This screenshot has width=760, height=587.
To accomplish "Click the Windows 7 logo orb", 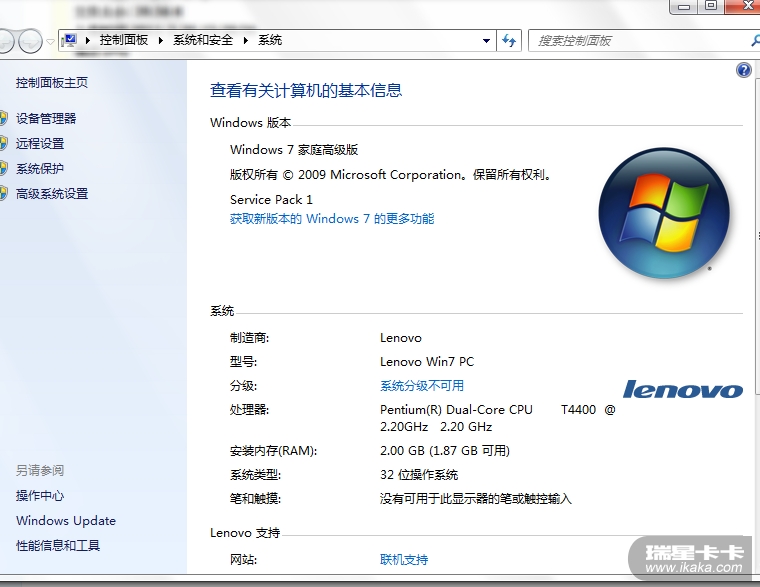I will pyautogui.click(x=664, y=213).
